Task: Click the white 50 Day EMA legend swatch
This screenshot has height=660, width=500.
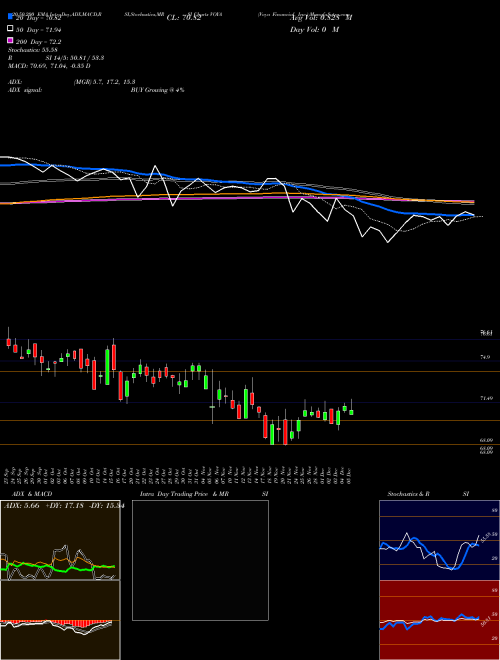Action: tap(10, 28)
